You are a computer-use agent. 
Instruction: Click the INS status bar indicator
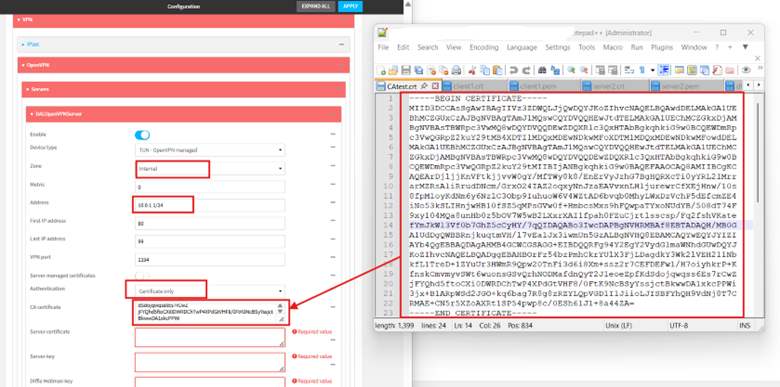pyautogui.click(x=745, y=325)
